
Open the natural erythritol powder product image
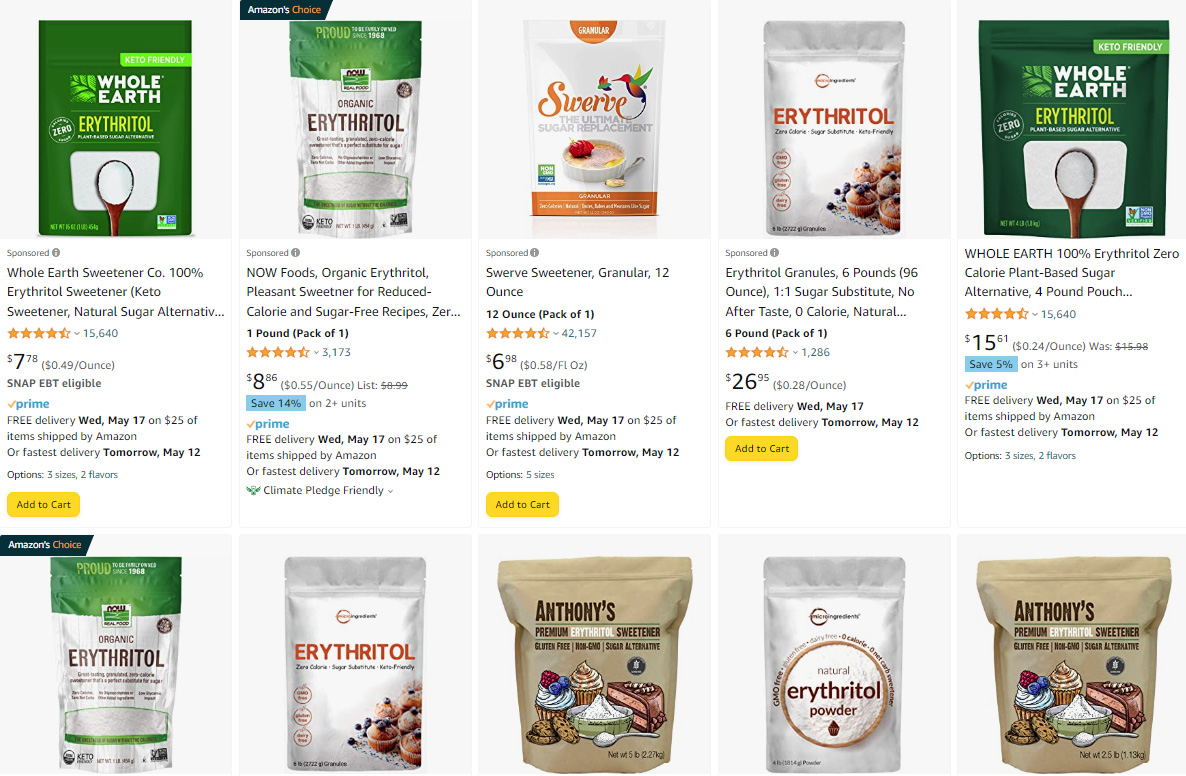[x=834, y=664]
